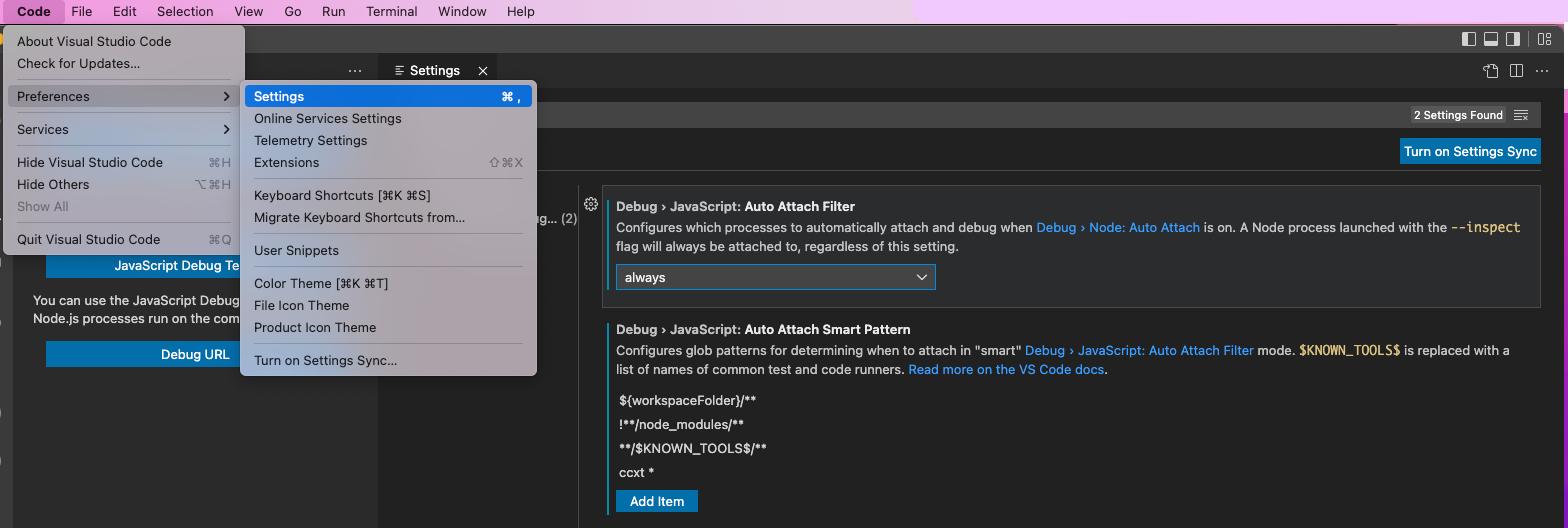1568x528 pixels.
Task: Open gear menu for Auto Attach Filter
Action: [591, 204]
